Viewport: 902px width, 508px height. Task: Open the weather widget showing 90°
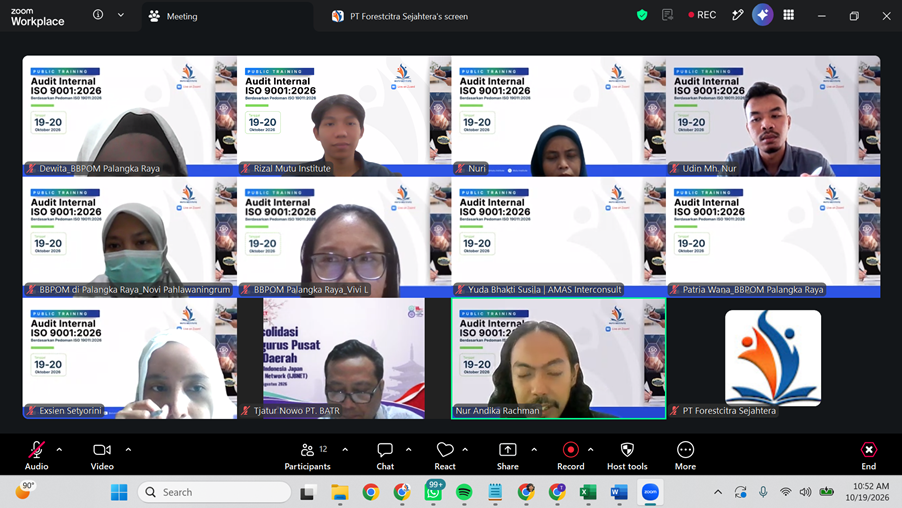25,491
